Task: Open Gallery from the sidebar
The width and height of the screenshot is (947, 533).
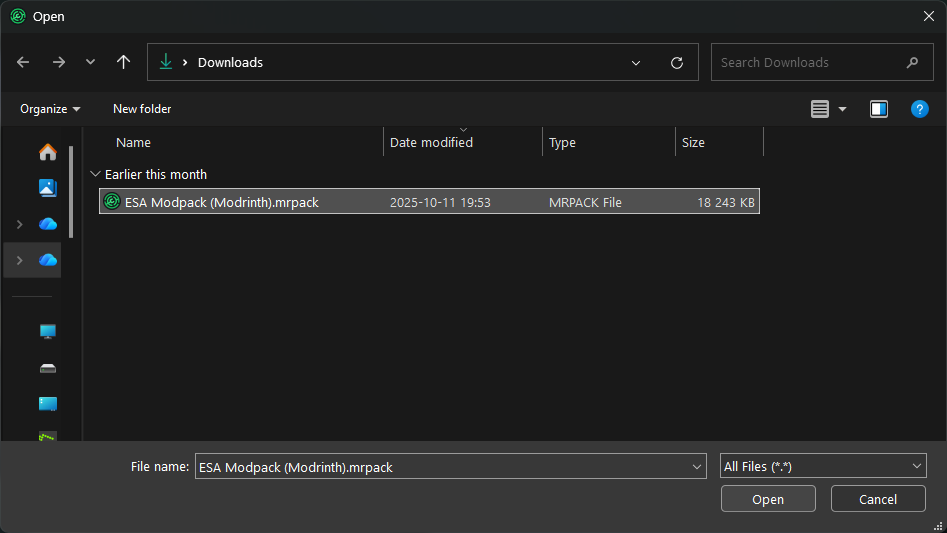Action: tap(47, 188)
